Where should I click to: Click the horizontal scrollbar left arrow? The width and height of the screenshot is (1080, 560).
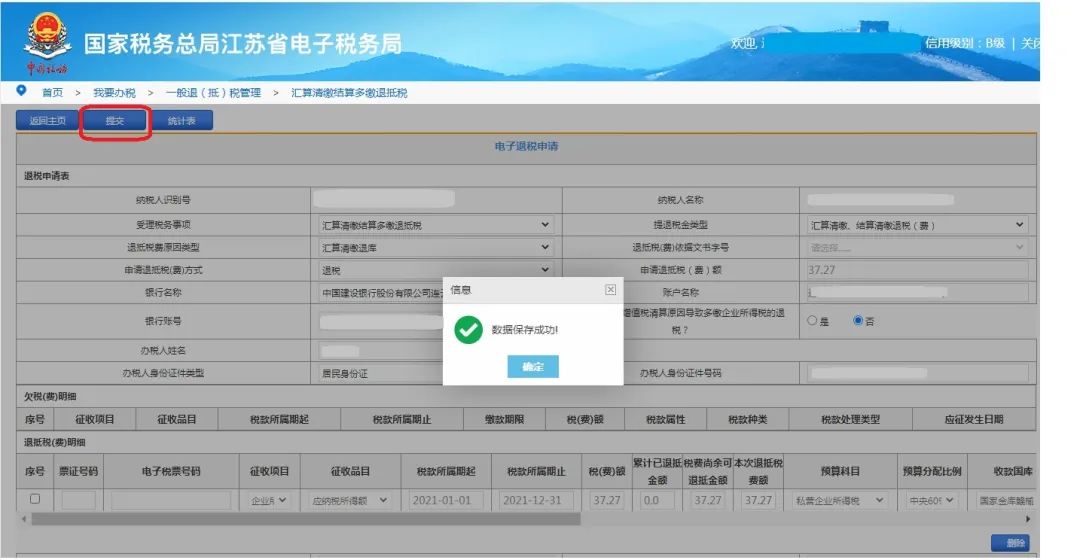22,520
